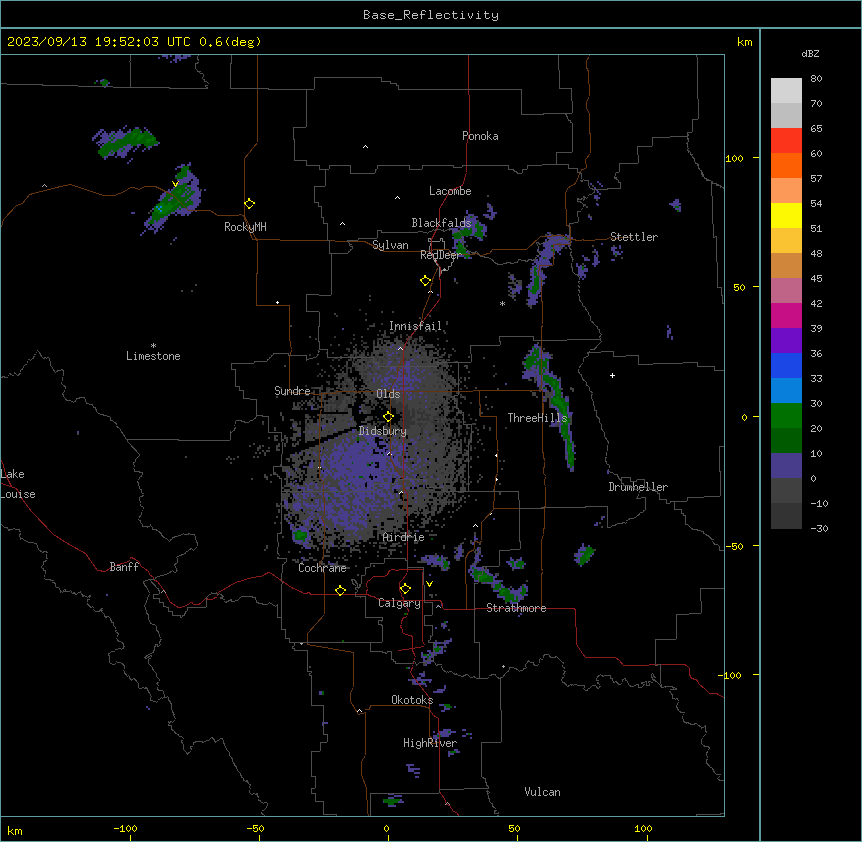Pick the orange legend swatch between 60 and 57

point(786,165)
